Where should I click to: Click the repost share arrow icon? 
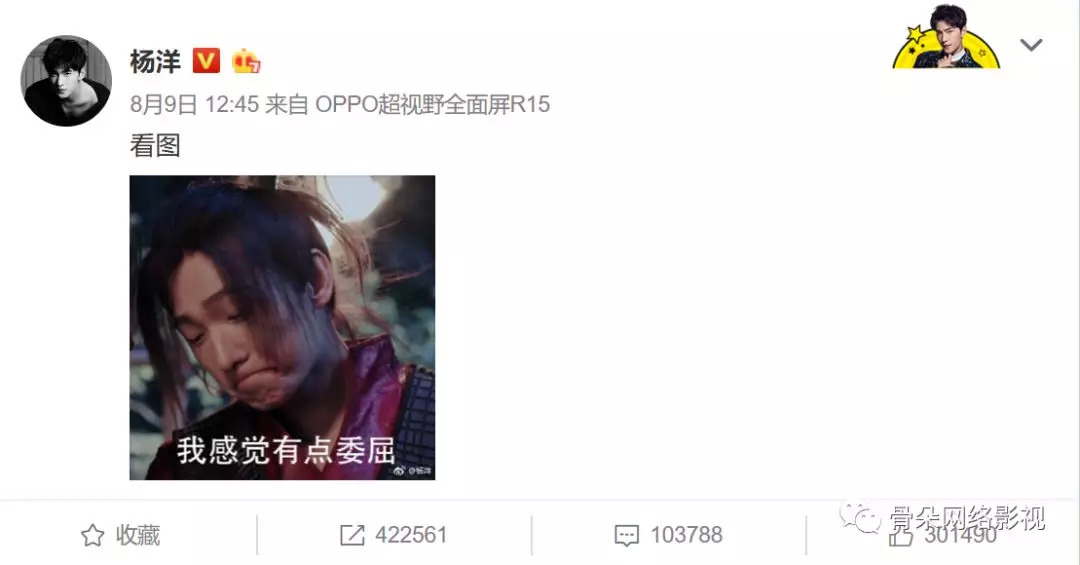(352, 535)
